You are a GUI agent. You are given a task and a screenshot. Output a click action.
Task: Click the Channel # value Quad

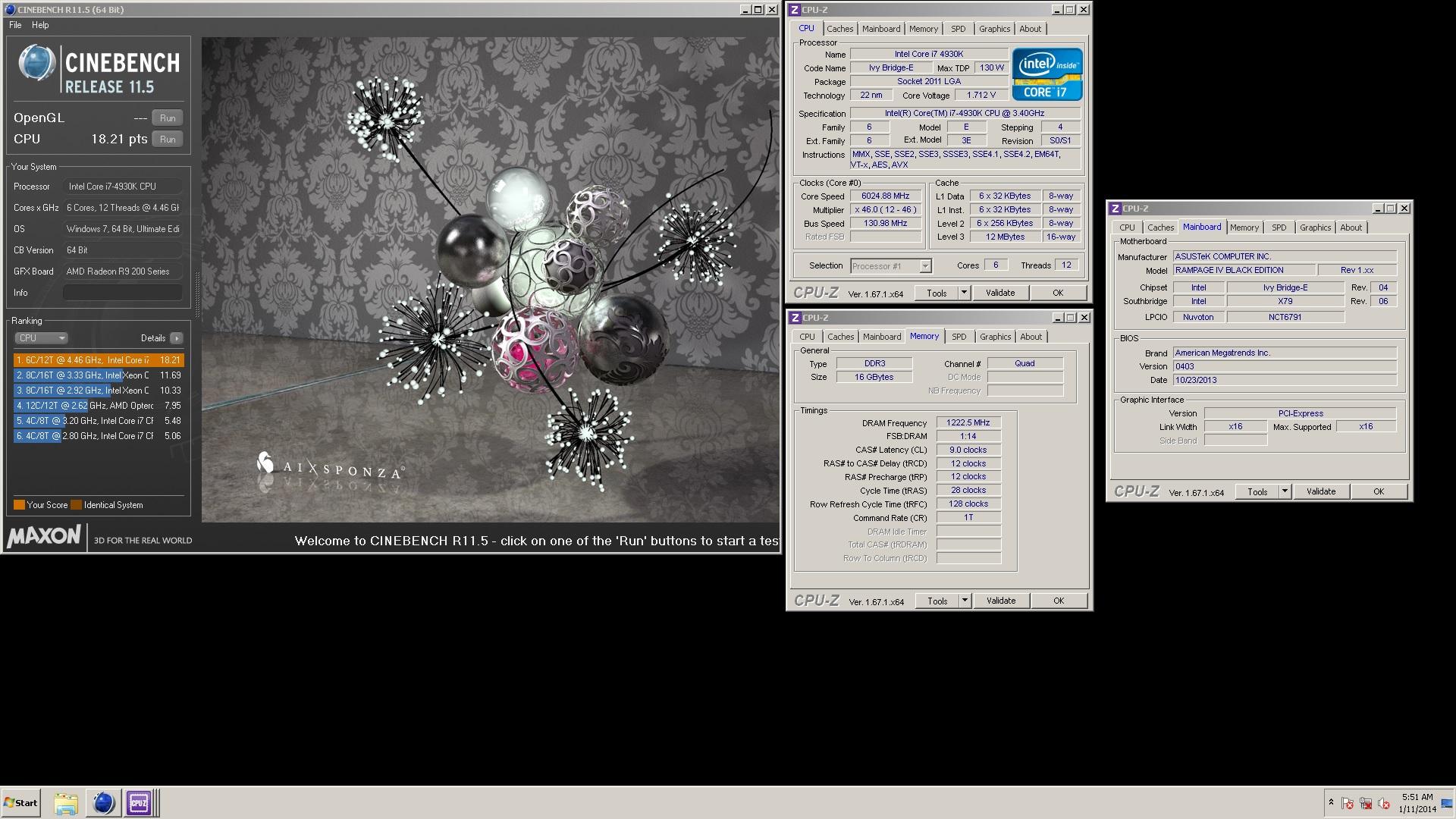[x=1025, y=363]
